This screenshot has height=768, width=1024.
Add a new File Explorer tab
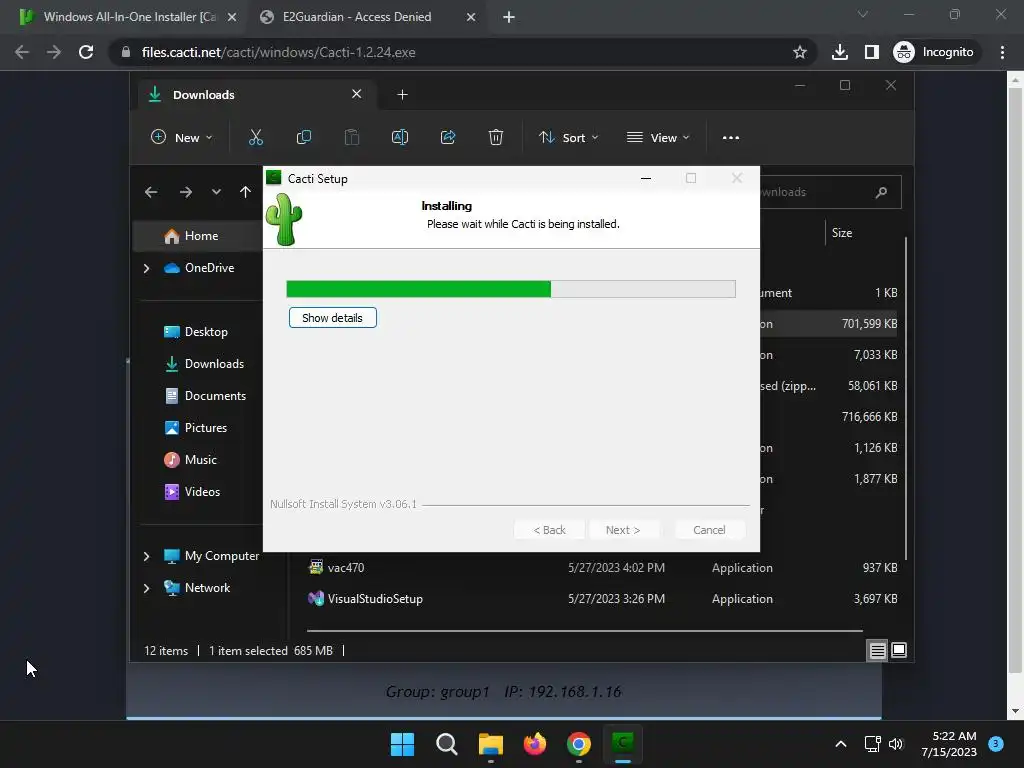click(x=402, y=95)
